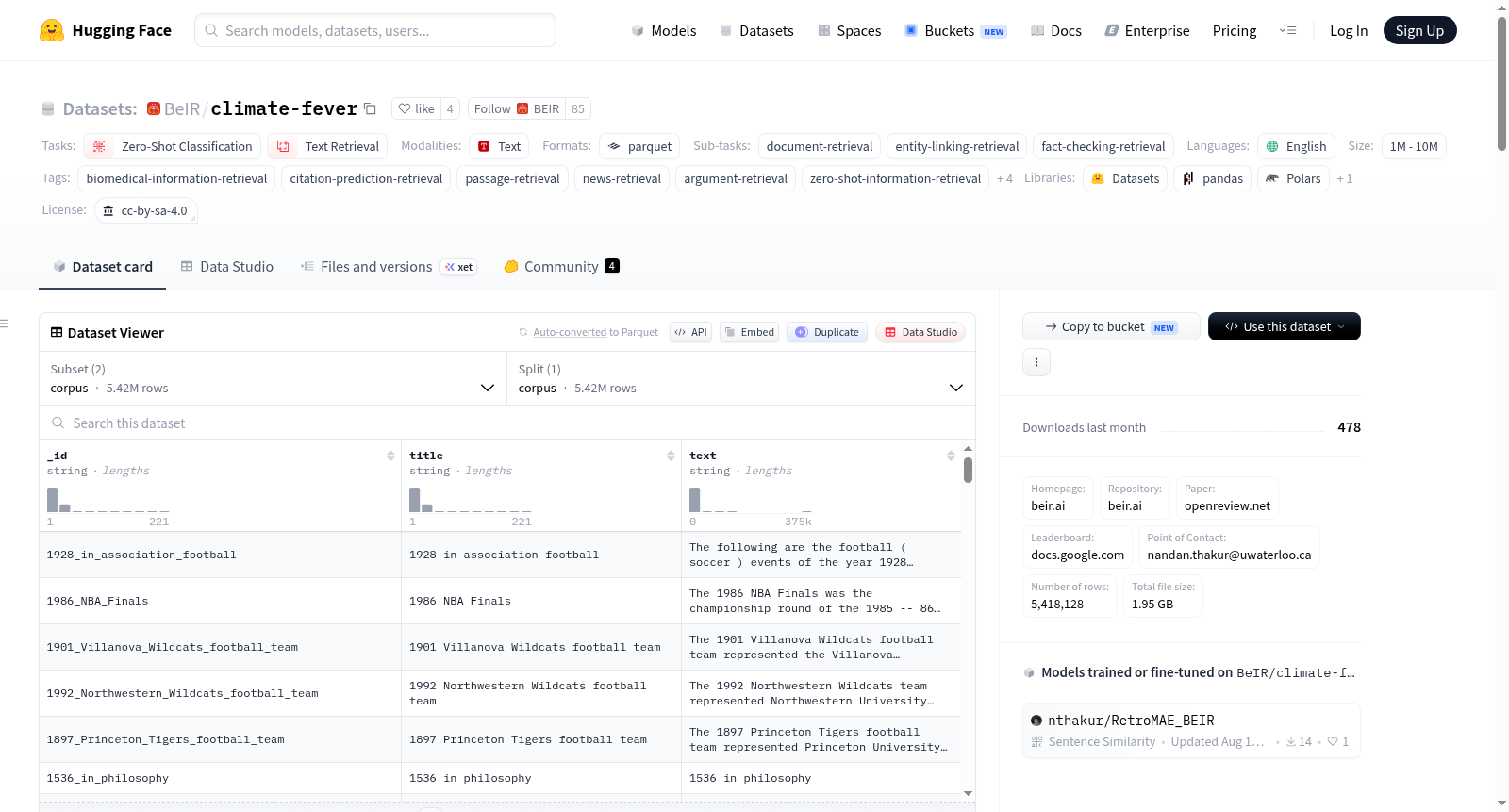The width and height of the screenshot is (1509, 812).
Task: Click the Hugging Face logo icon
Action: coord(52,30)
